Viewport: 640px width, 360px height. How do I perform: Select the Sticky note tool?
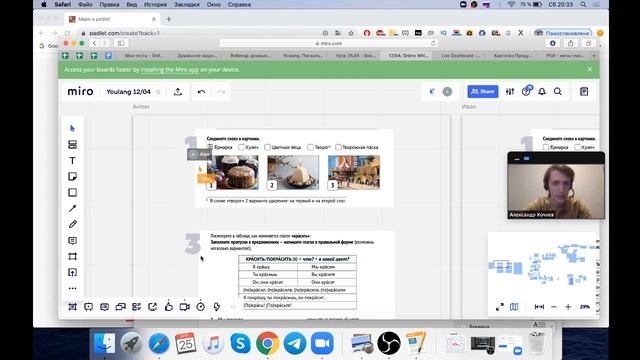point(73,176)
